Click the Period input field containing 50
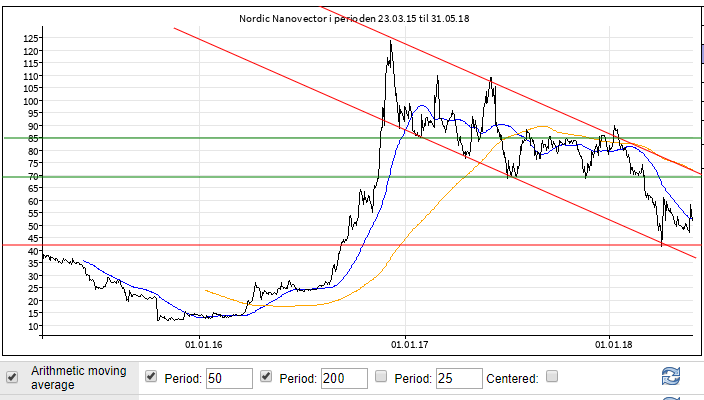This screenshot has height=400, width=704. click(229, 378)
